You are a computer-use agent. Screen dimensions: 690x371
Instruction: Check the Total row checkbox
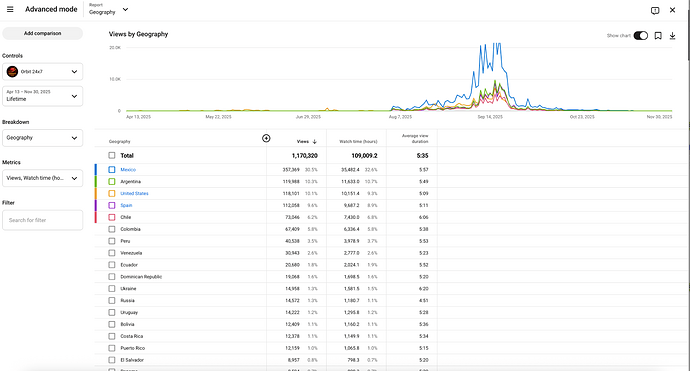tap(112, 155)
